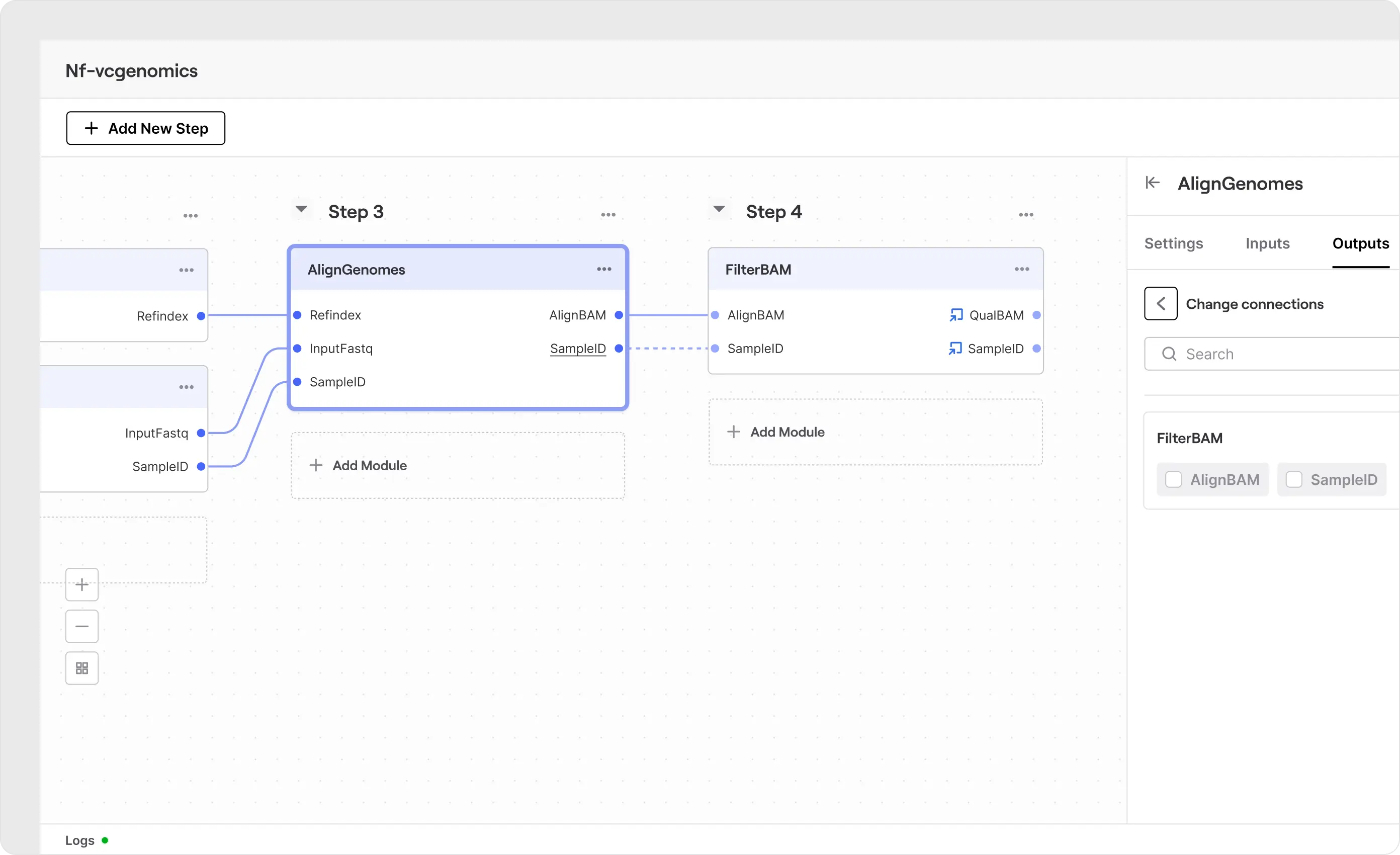Open the Step 3 options menu
The height and width of the screenshot is (855, 1400).
pyautogui.click(x=608, y=215)
